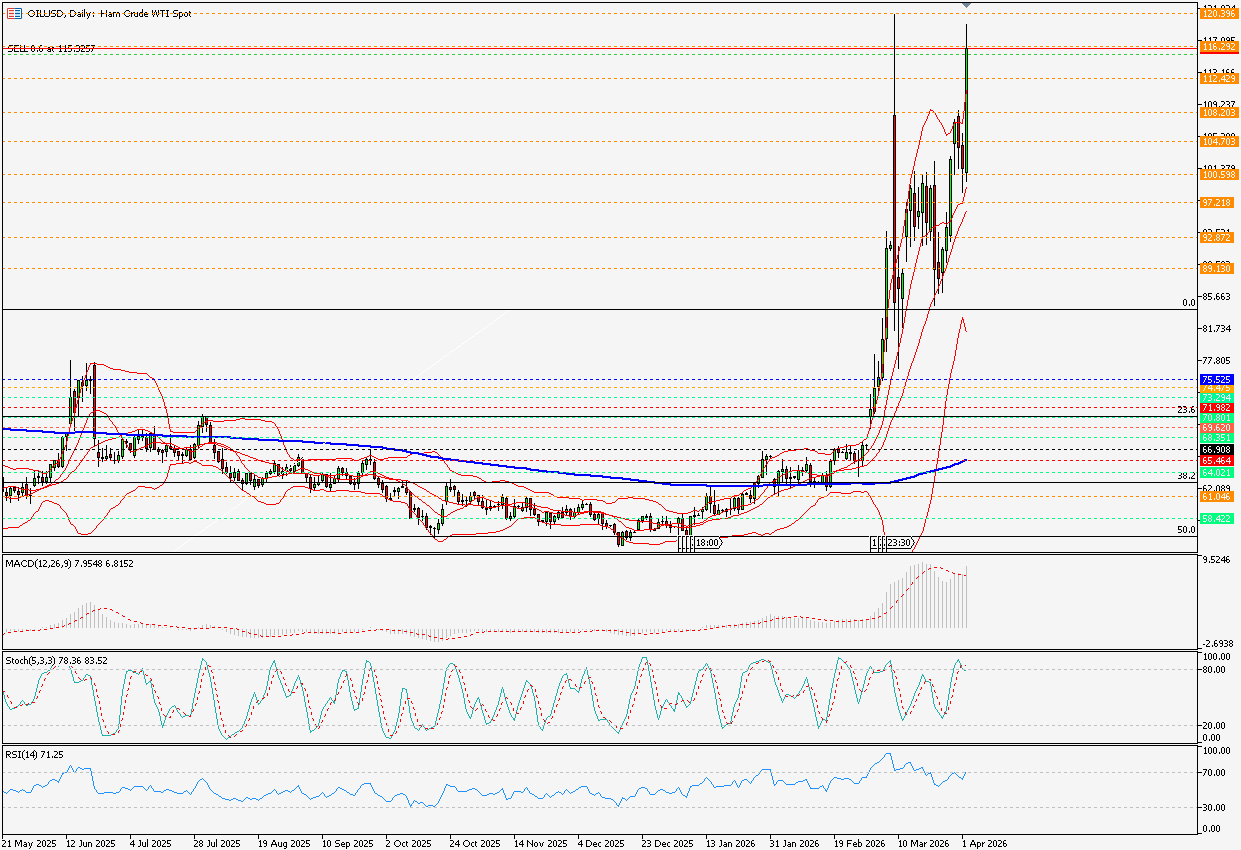Click the 120.396 orange price label
This screenshot has width=1241, height=850.
[x=1219, y=14]
